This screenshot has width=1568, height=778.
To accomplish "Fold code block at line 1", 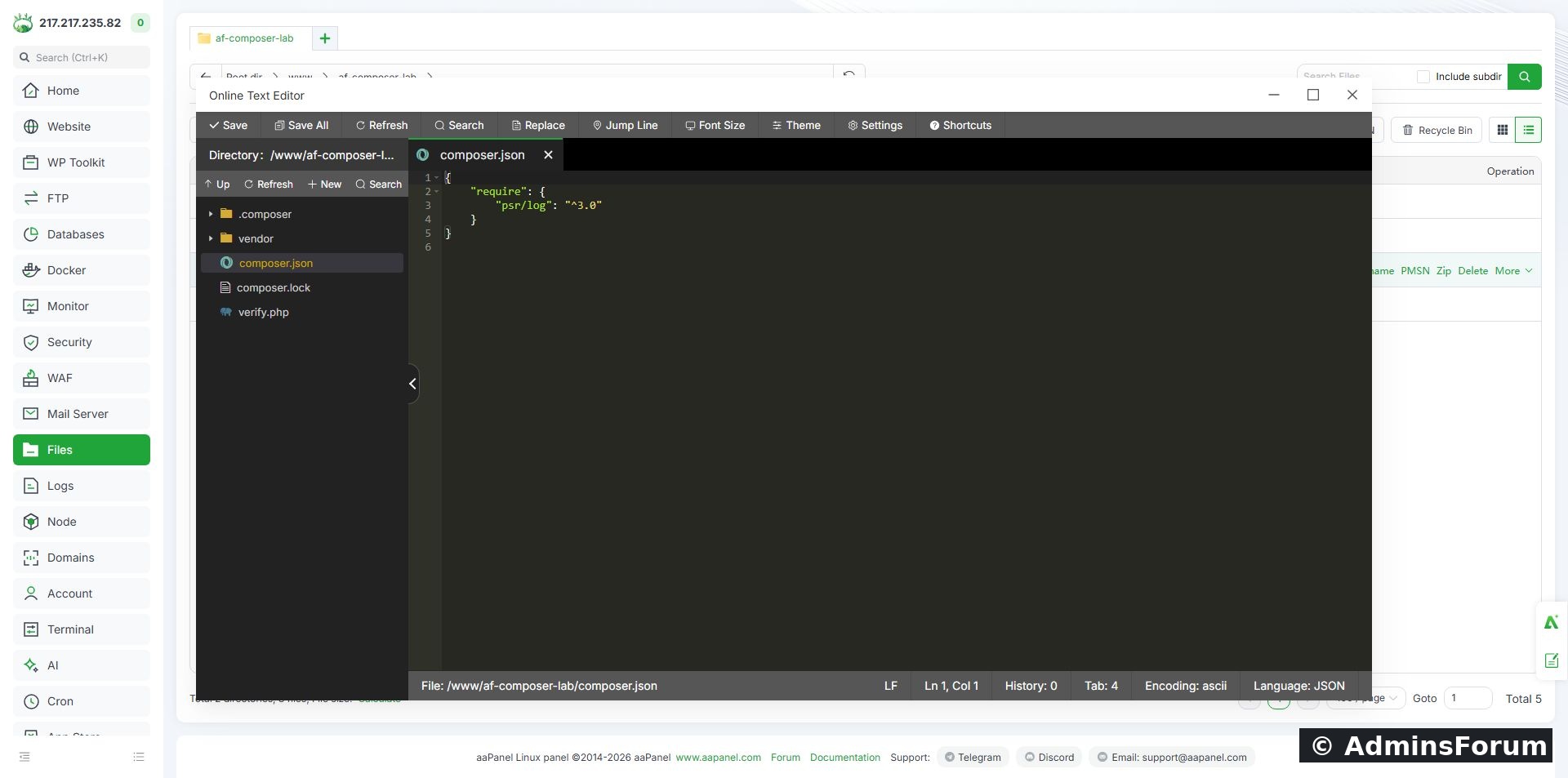I will [437, 177].
